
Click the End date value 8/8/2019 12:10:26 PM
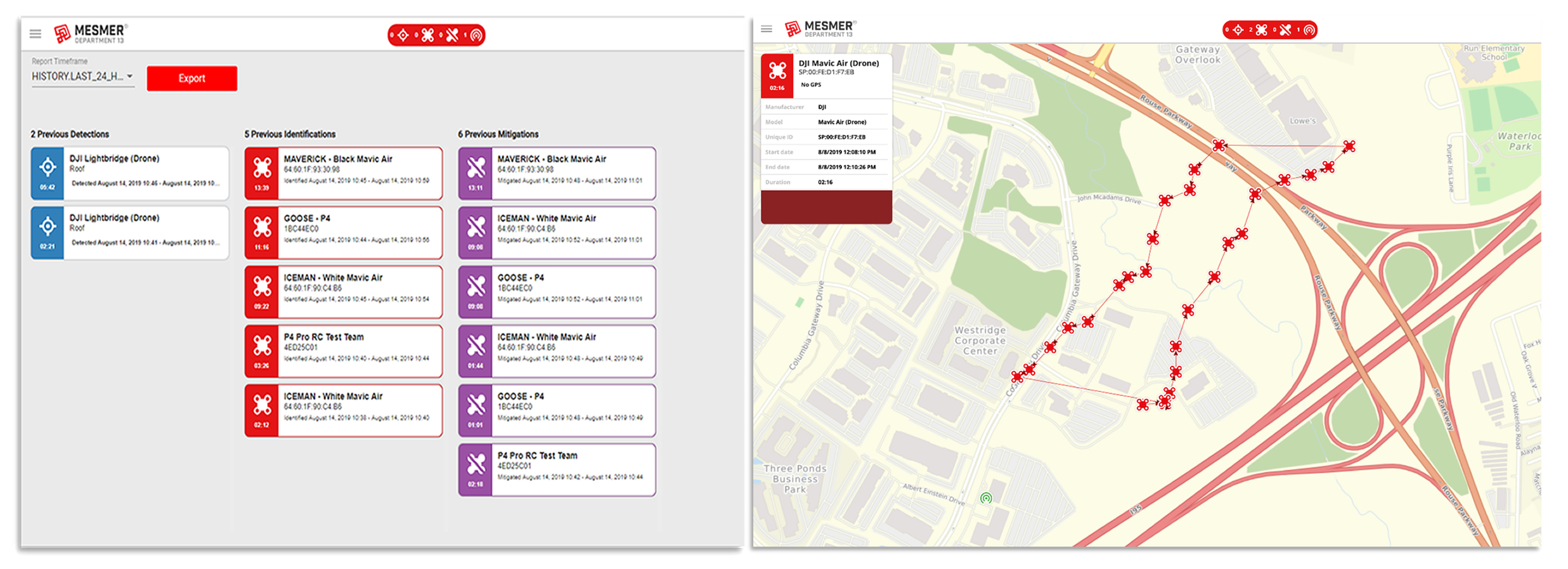(846, 167)
